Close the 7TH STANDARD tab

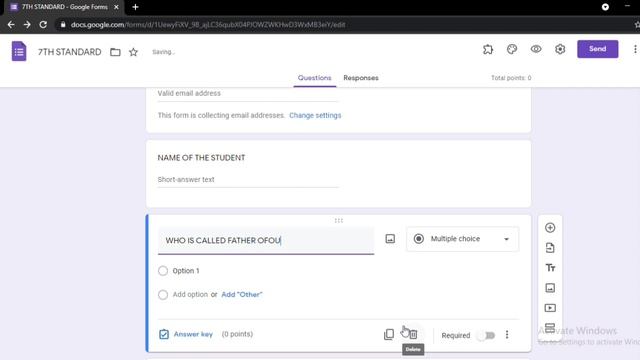pyautogui.click(x=116, y=7)
